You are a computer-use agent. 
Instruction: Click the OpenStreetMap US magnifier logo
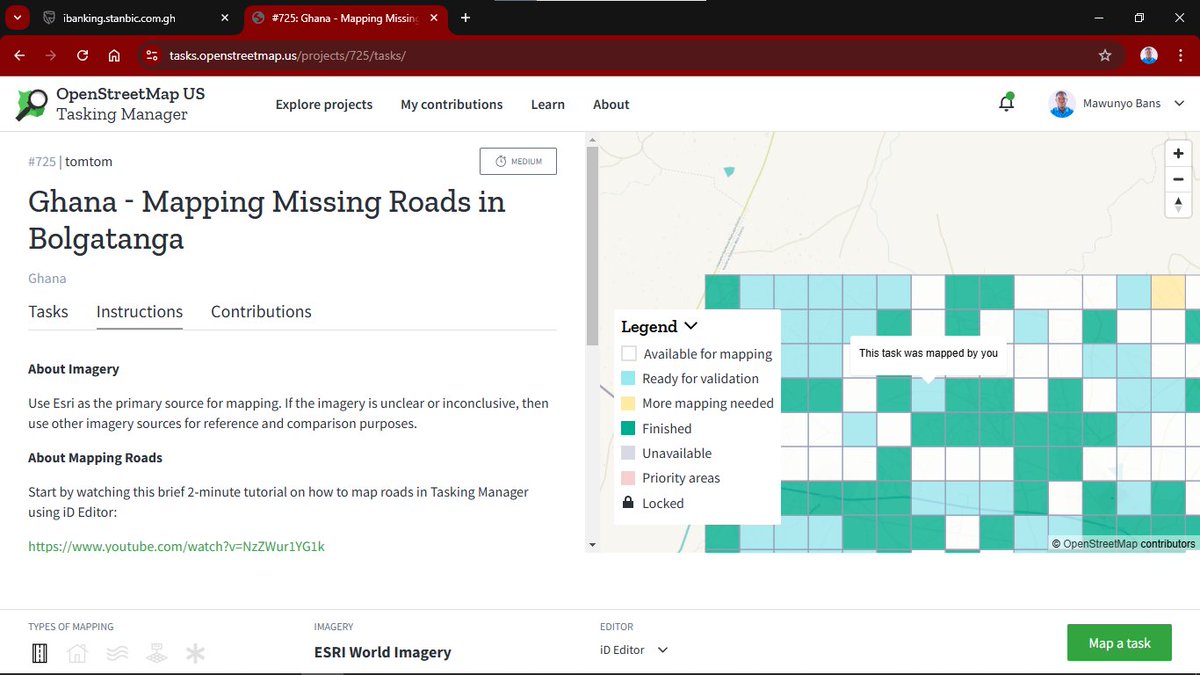coord(31,104)
